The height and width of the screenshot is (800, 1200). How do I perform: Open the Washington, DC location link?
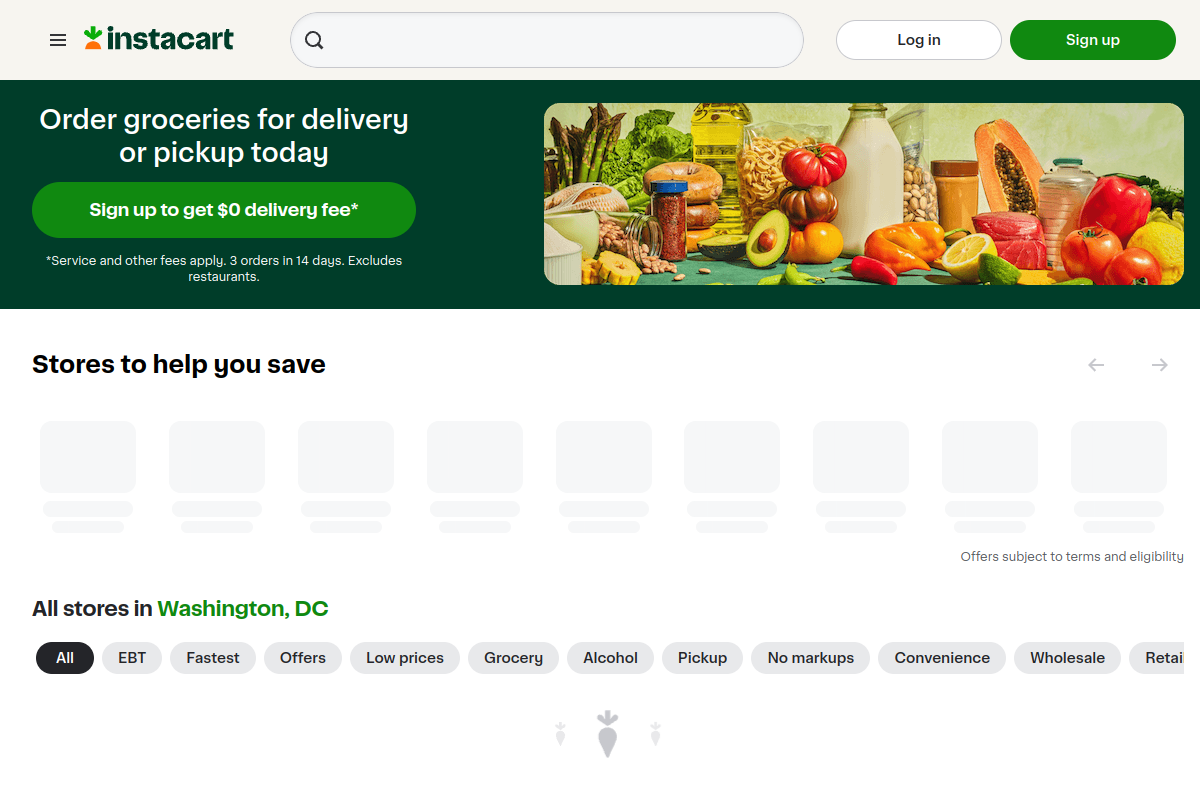click(x=243, y=608)
